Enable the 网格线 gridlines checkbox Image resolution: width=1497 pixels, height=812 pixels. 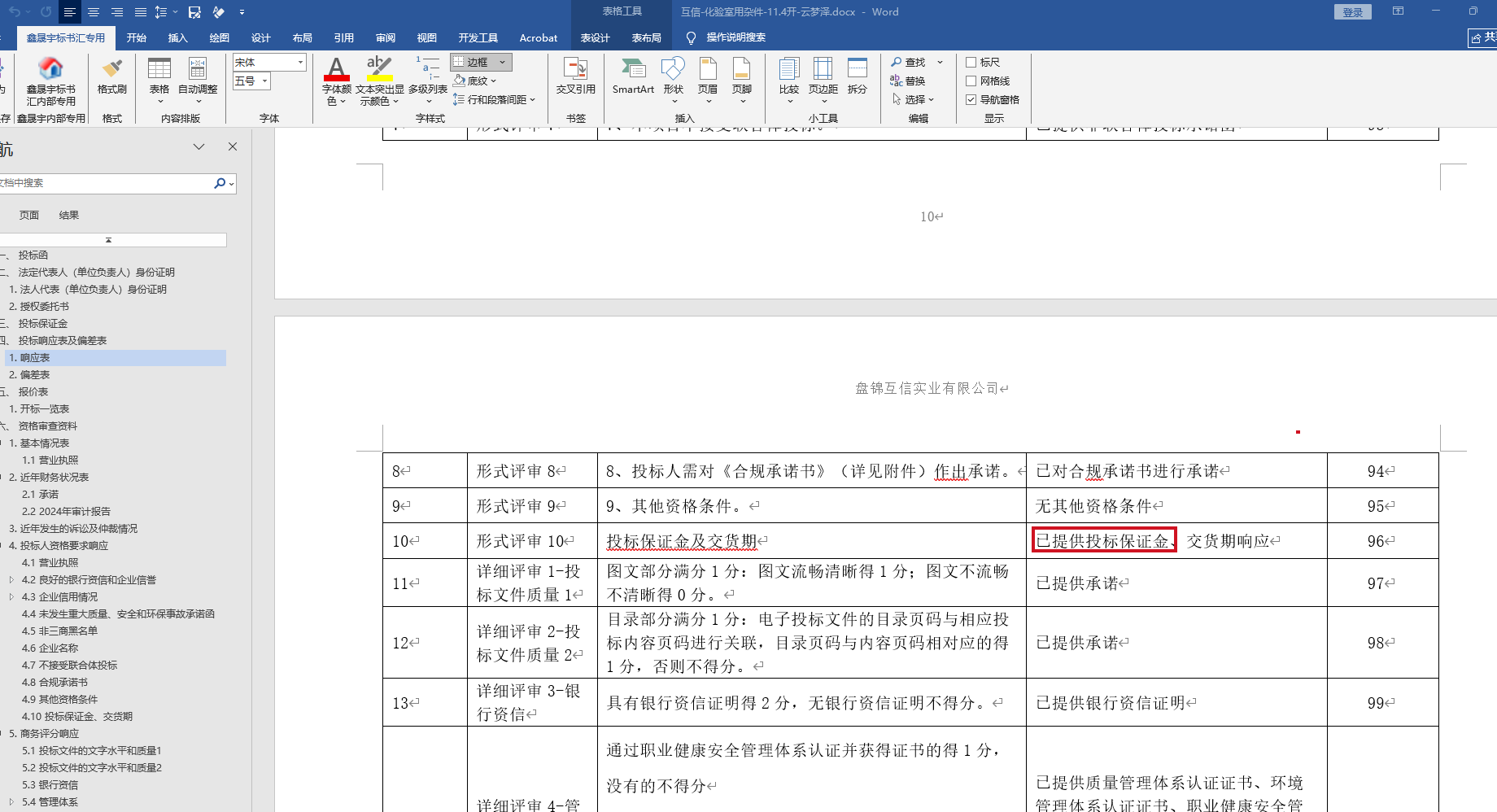(x=971, y=81)
